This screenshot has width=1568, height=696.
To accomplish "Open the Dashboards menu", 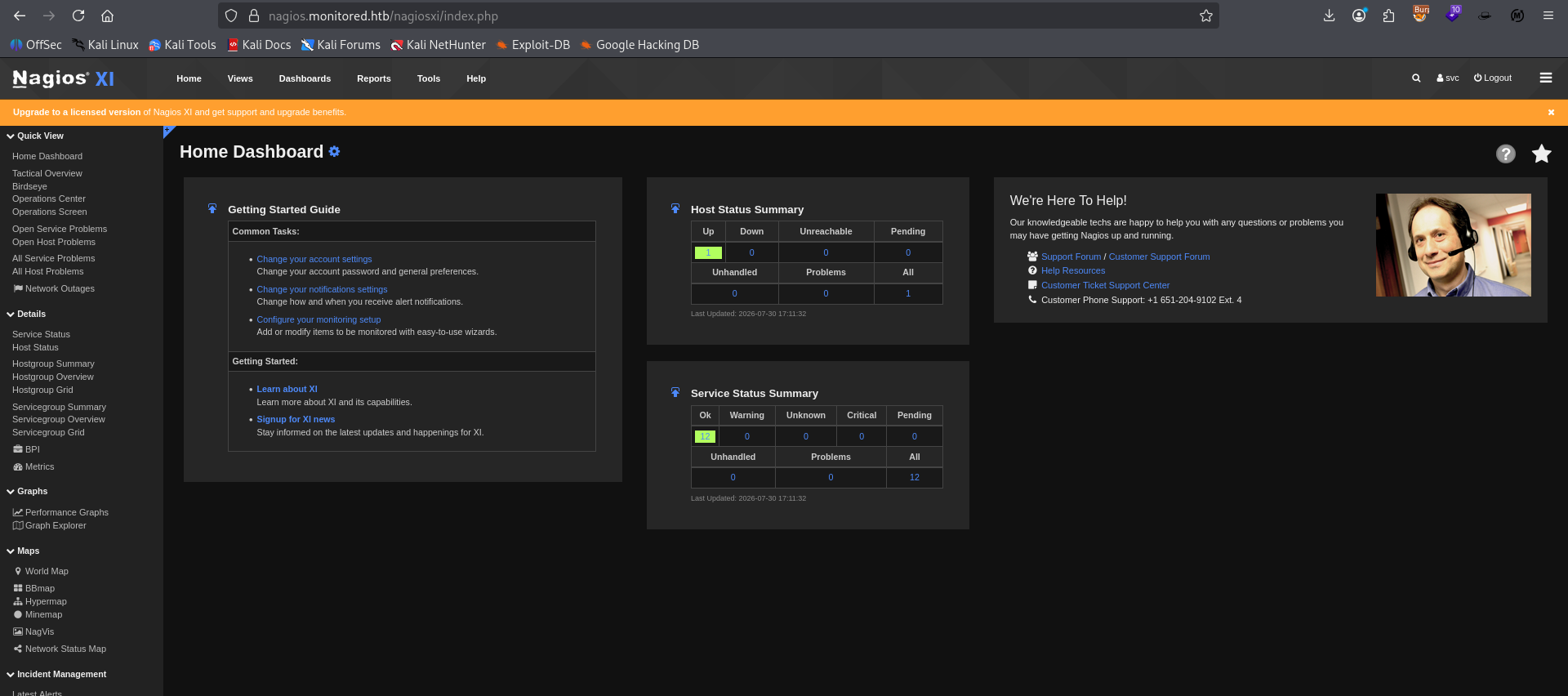I will [305, 78].
